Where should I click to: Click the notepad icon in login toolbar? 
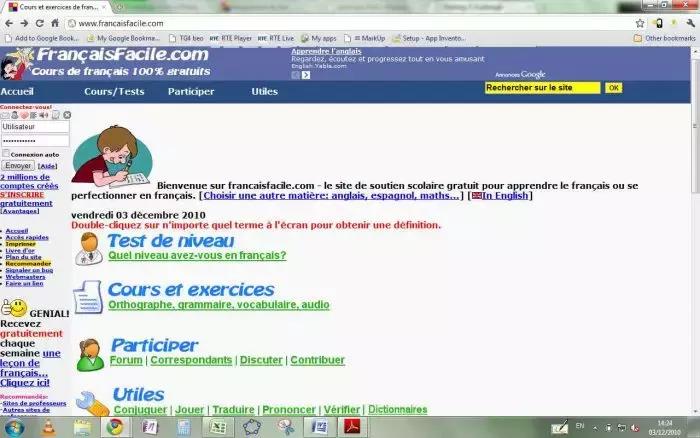coord(55,115)
